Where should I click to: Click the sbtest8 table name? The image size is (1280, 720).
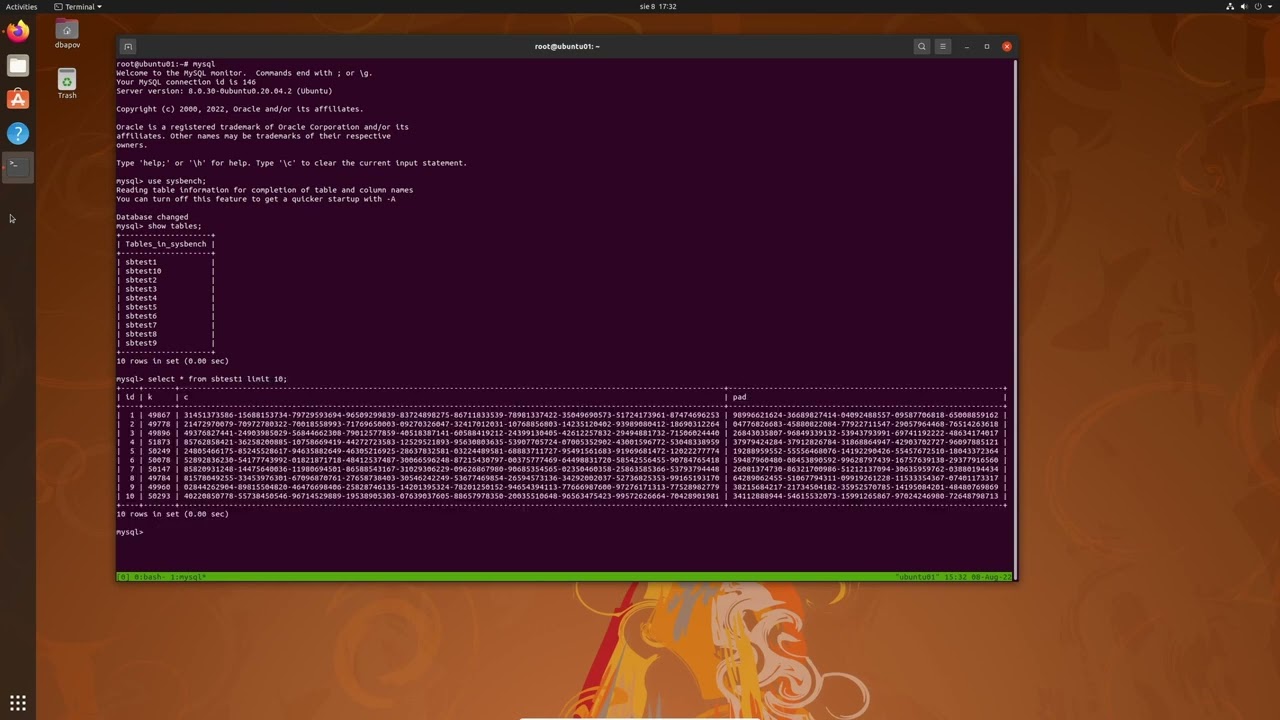tap(141, 334)
